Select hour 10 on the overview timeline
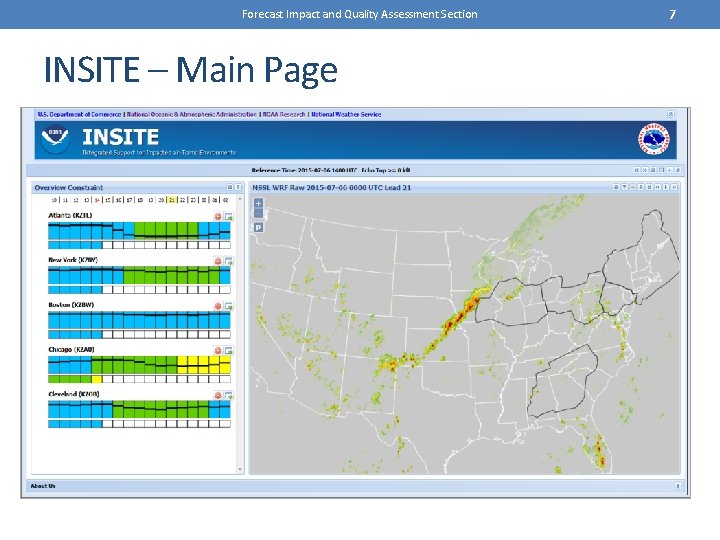The width and height of the screenshot is (720, 540). click(x=54, y=200)
